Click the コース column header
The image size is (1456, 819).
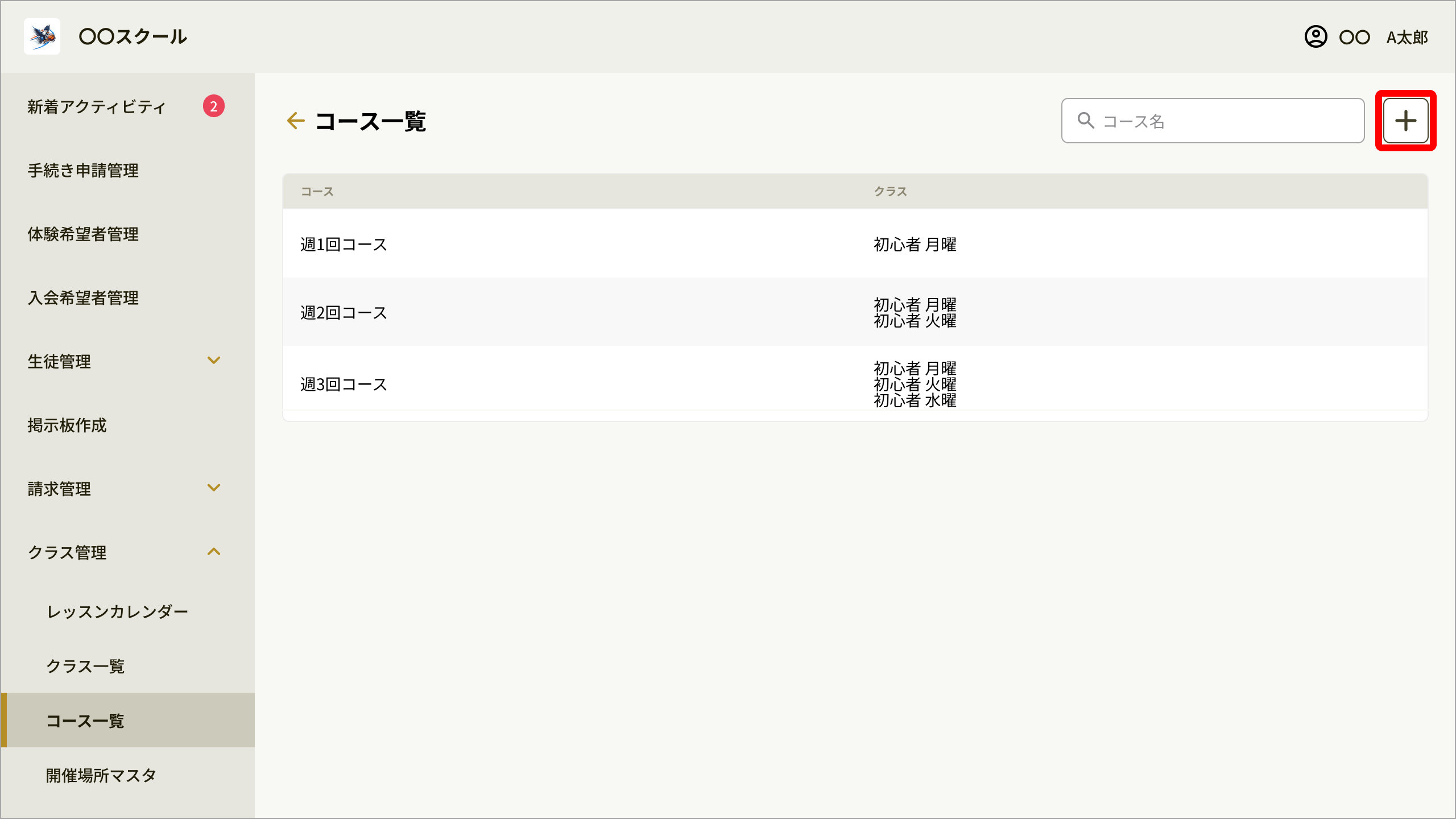[x=317, y=192]
